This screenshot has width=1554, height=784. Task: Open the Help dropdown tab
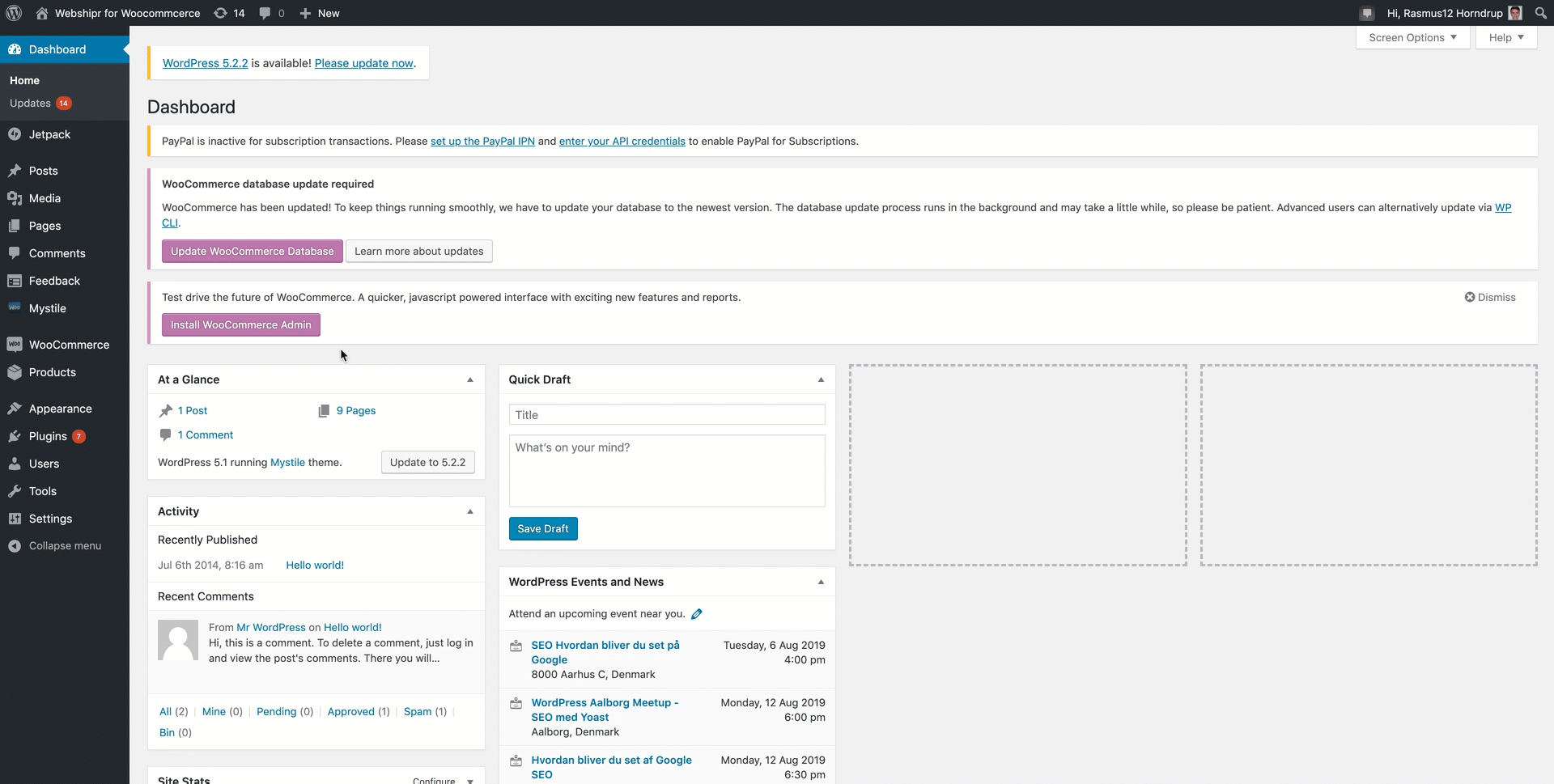tap(1506, 37)
